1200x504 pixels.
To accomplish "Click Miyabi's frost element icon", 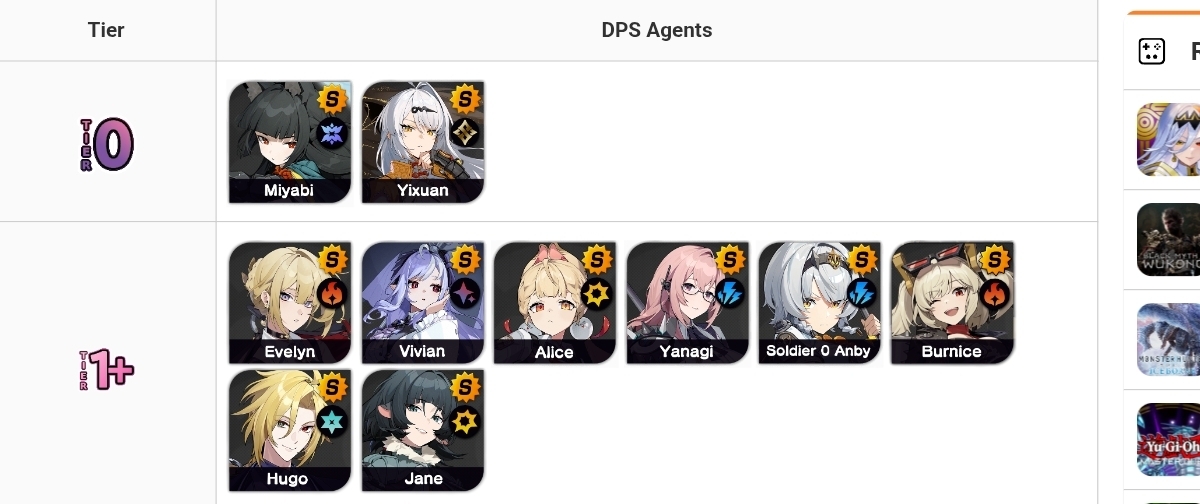I will (331, 133).
